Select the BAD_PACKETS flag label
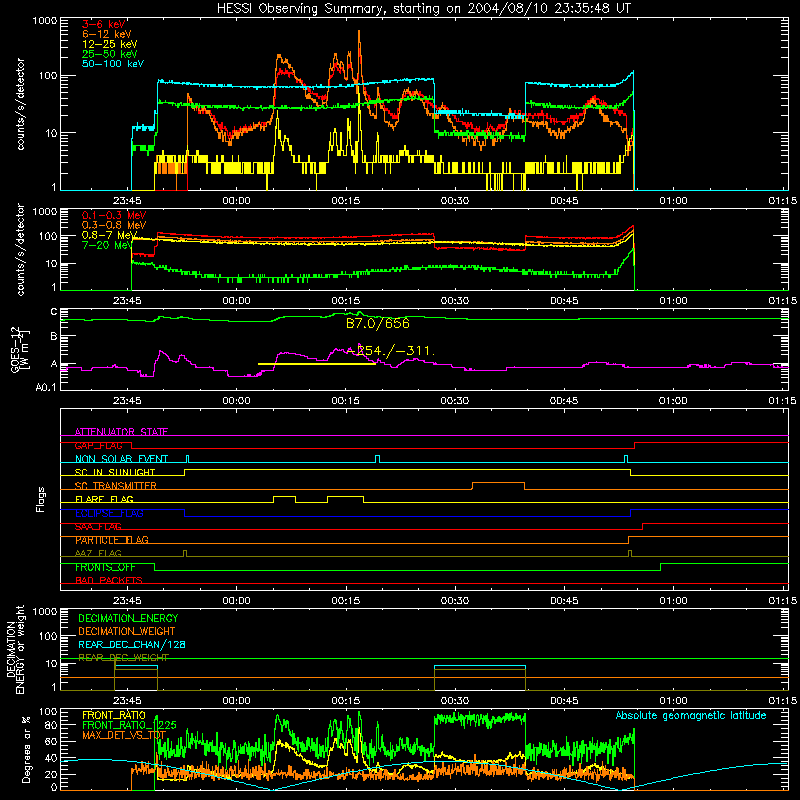The height and width of the screenshot is (800, 800). click(x=109, y=581)
